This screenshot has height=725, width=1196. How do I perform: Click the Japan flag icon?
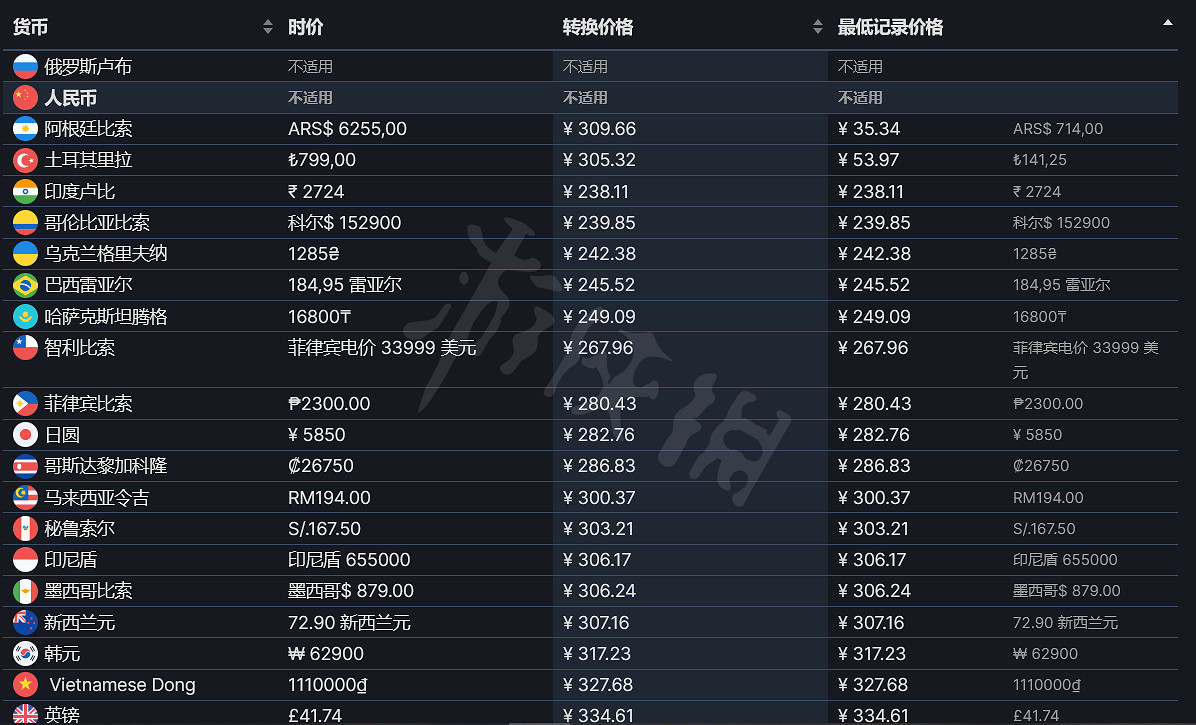click(x=25, y=435)
